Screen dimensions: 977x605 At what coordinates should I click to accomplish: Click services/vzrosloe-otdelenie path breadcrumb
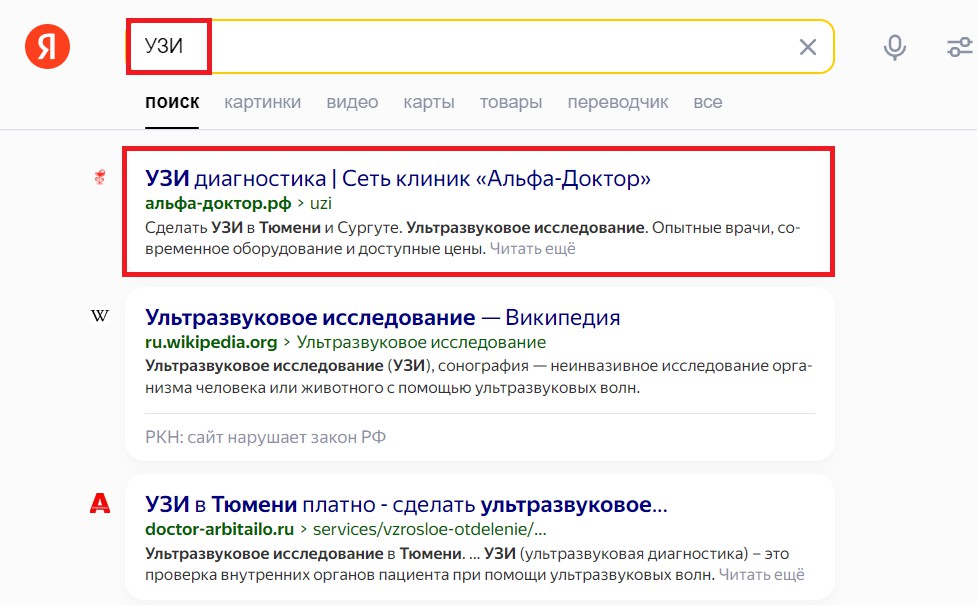[429, 530]
